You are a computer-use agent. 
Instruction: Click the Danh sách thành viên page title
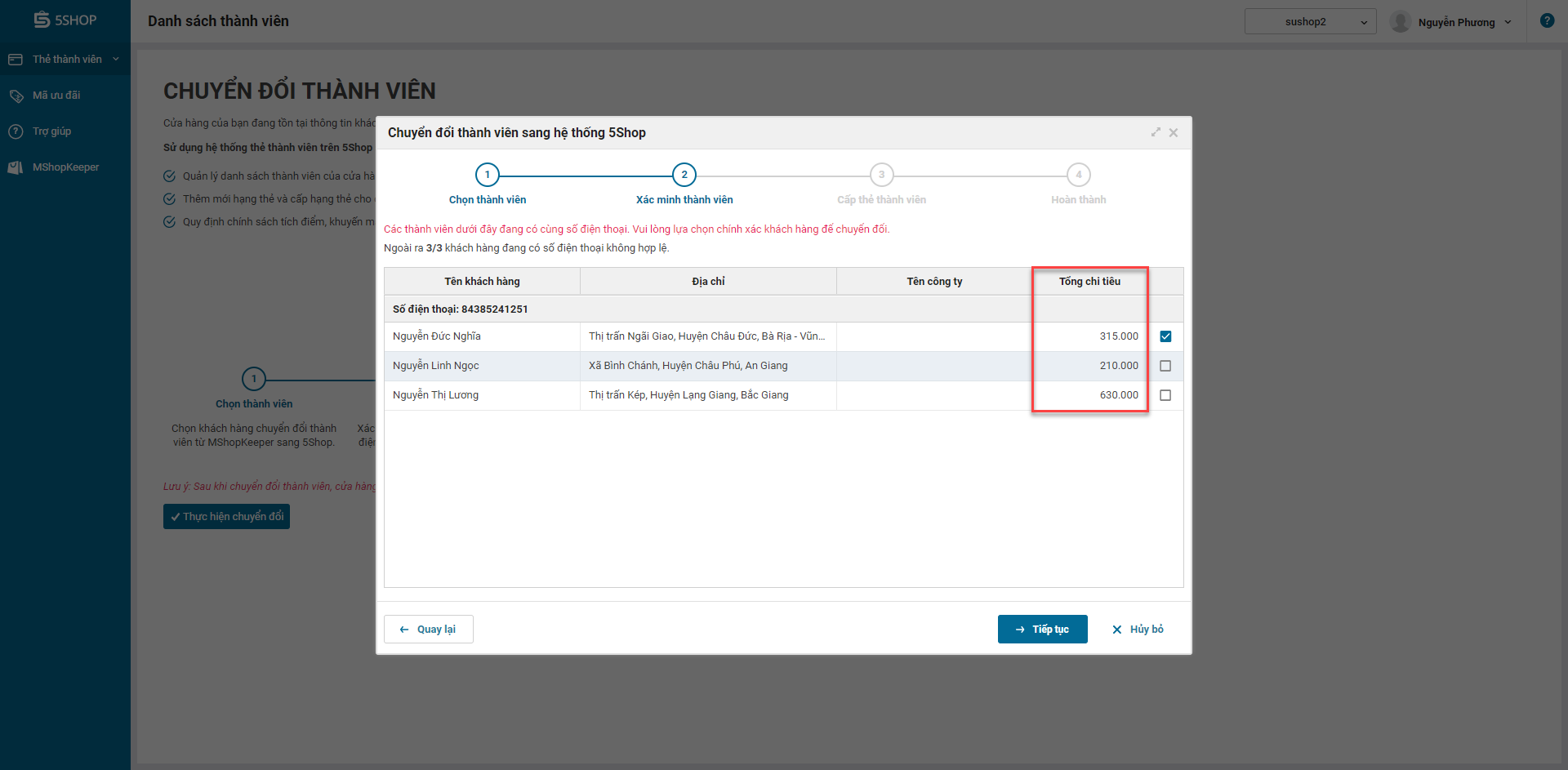pos(218,21)
